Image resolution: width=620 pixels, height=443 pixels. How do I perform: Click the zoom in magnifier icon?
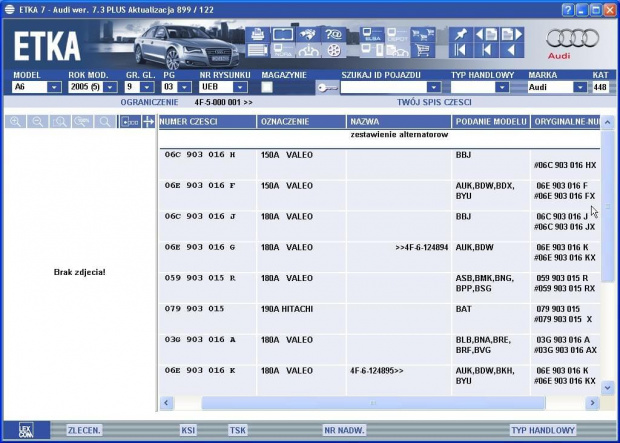[x=16, y=122]
